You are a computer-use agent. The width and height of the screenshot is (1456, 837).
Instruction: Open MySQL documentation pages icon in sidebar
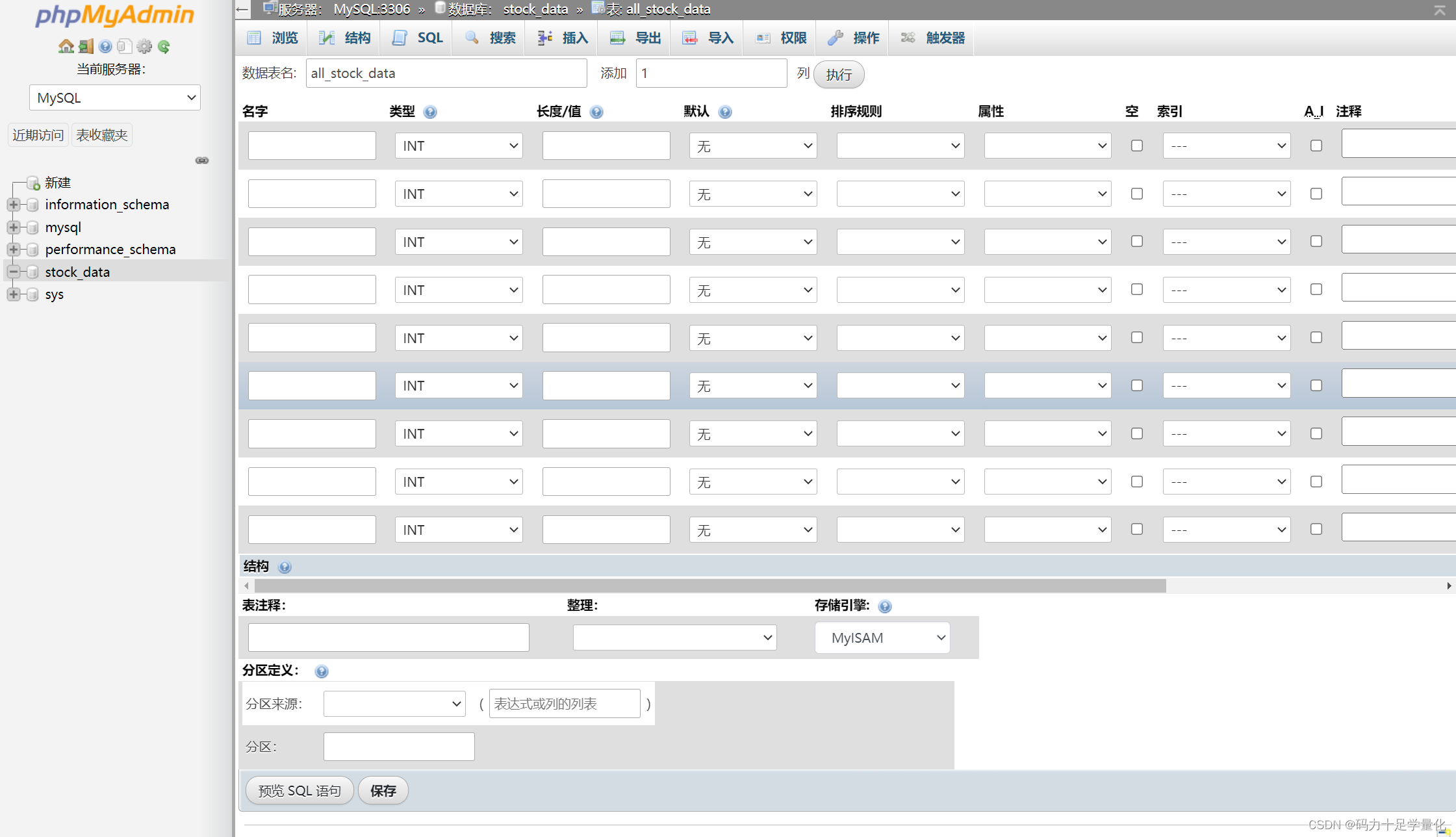(x=125, y=46)
